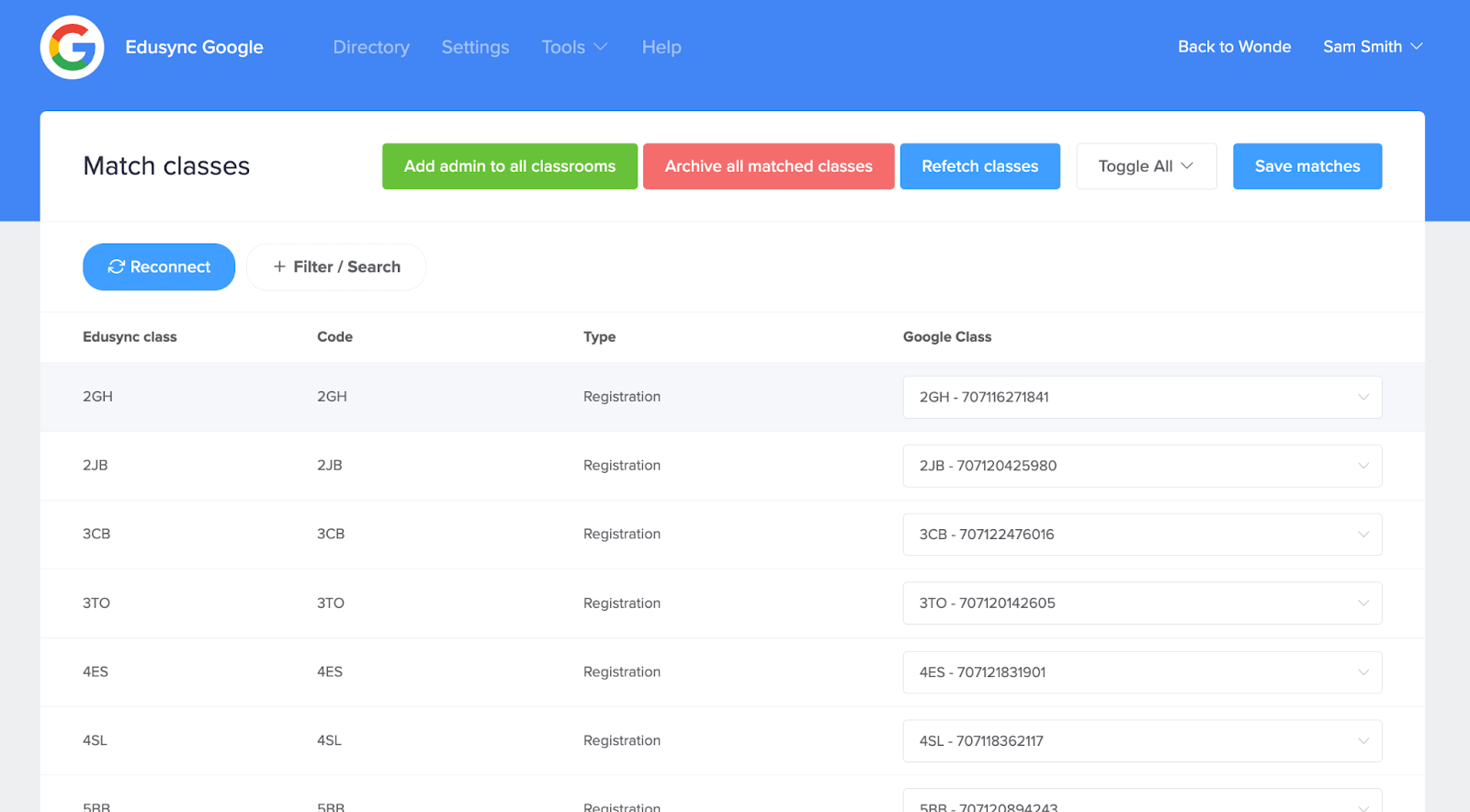
Task: Click the Google logo icon
Action: [72, 47]
